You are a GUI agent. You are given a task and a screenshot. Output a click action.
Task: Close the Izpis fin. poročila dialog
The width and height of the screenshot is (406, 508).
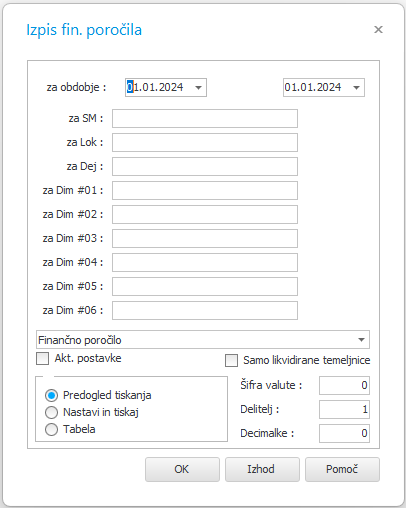click(378, 30)
